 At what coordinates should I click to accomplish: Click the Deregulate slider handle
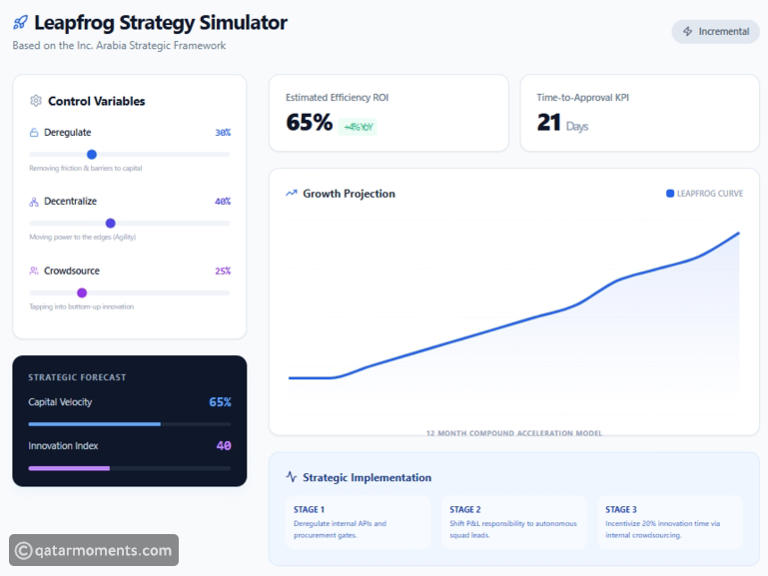(92, 154)
